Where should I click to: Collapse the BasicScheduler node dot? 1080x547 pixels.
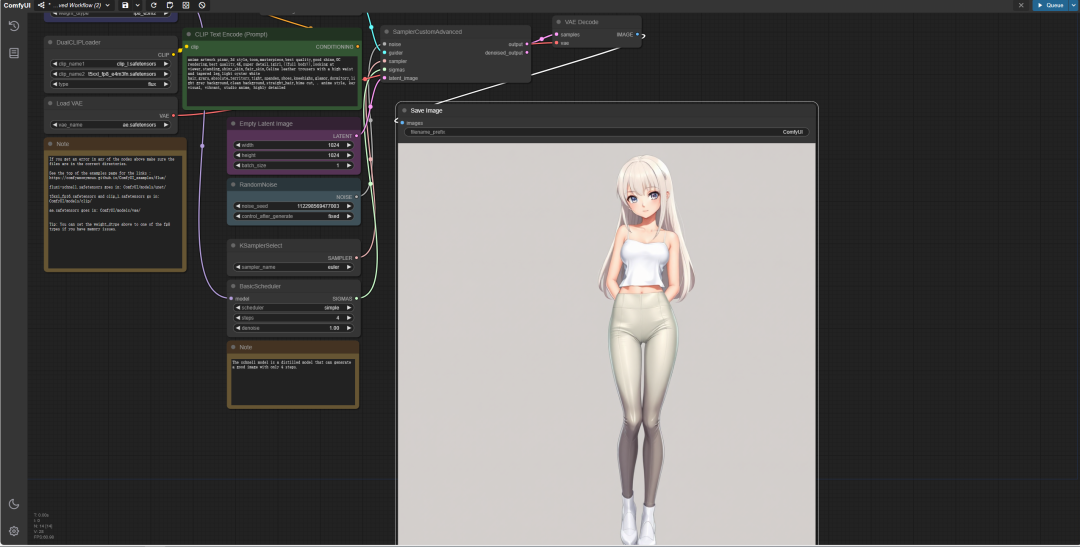(x=233, y=286)
